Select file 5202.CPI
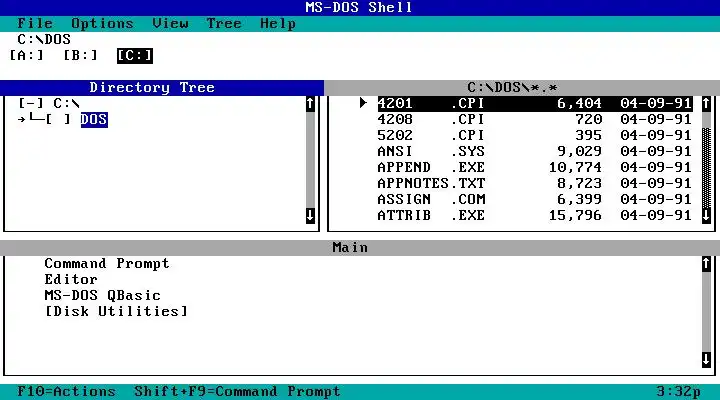Viewport: 720px width, 400px height. click(535, 135)
